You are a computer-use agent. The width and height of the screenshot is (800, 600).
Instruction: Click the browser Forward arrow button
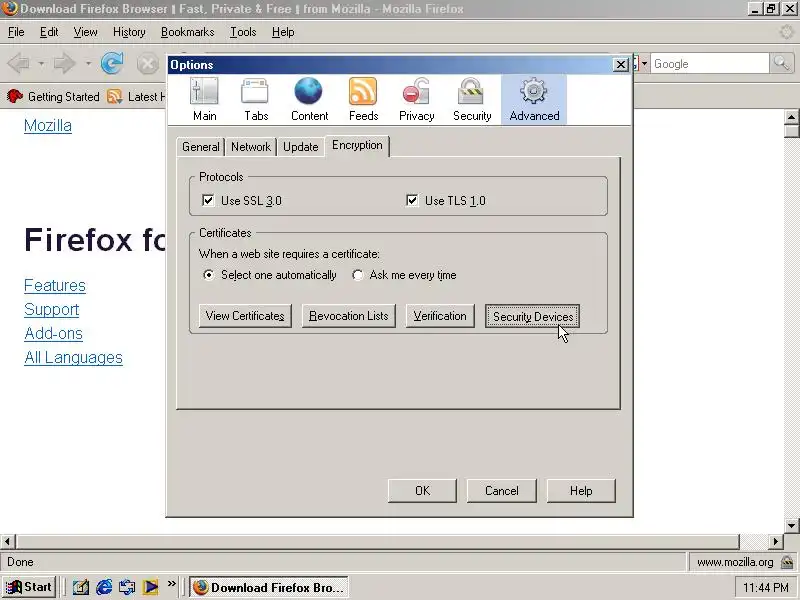tap(65, 64)
